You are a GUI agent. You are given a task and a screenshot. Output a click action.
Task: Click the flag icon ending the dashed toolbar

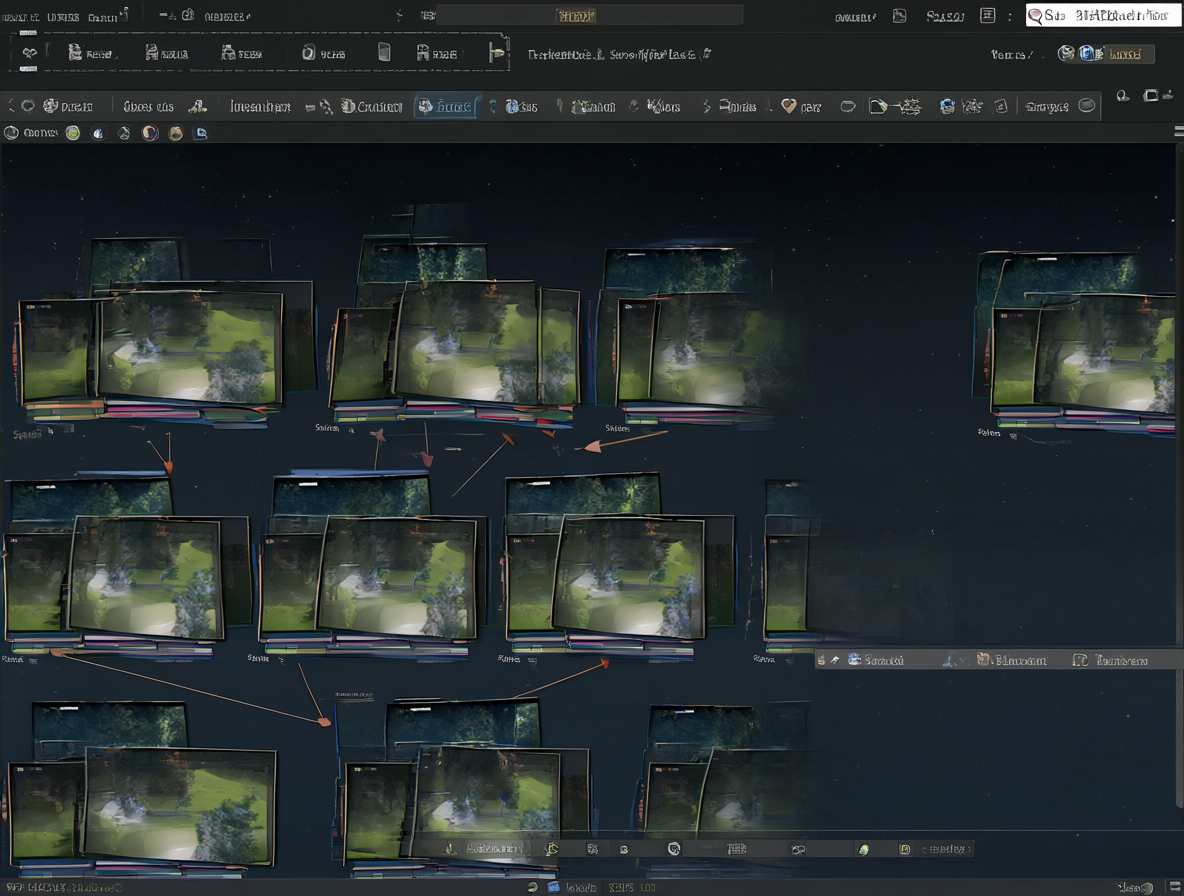[496, 53]
